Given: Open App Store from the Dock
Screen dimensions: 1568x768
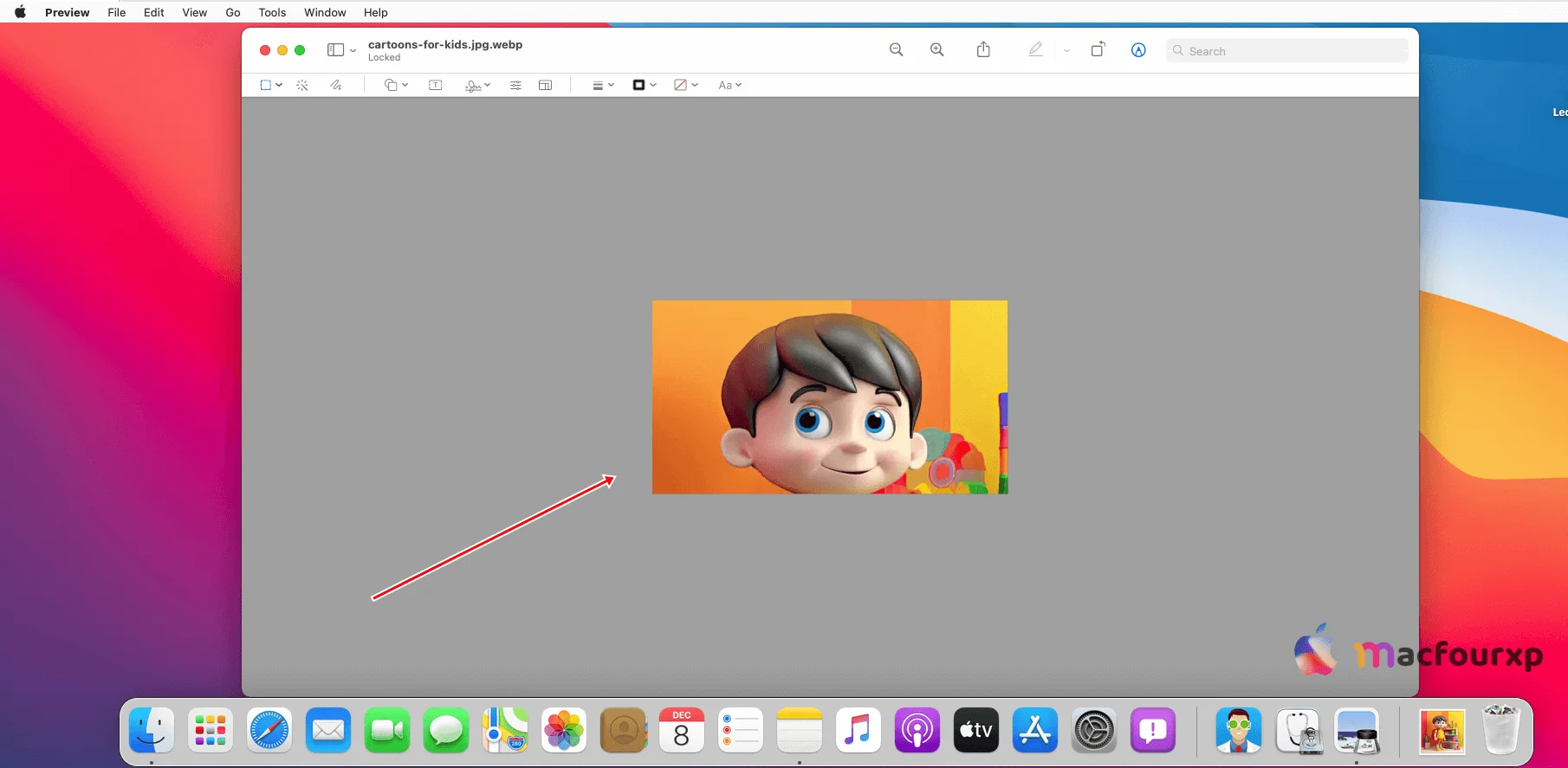Looking at the screenshot, I should (1035, 731).
